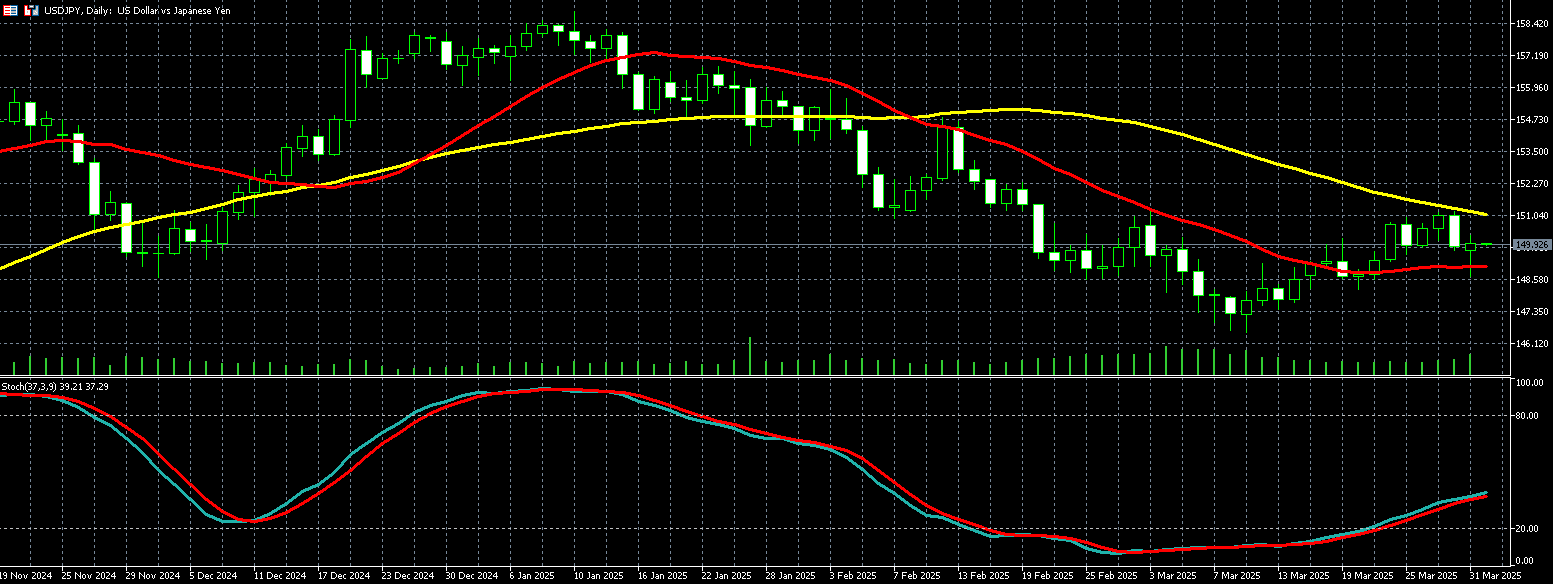Click the 16 Jan 2025 date label
This screenshot has height=584, width=1553.
(662, 576)
